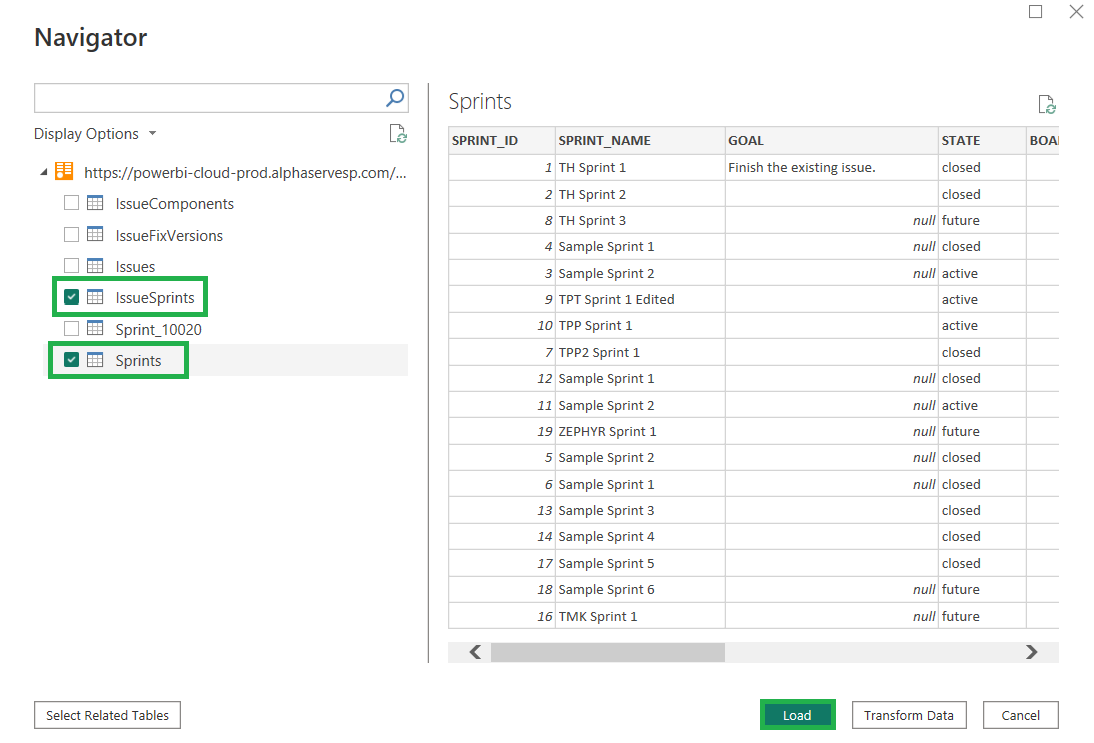Refresh the Sprints data preview
The width and height of the screenshot is (1094, 743).
[1047, 104]
